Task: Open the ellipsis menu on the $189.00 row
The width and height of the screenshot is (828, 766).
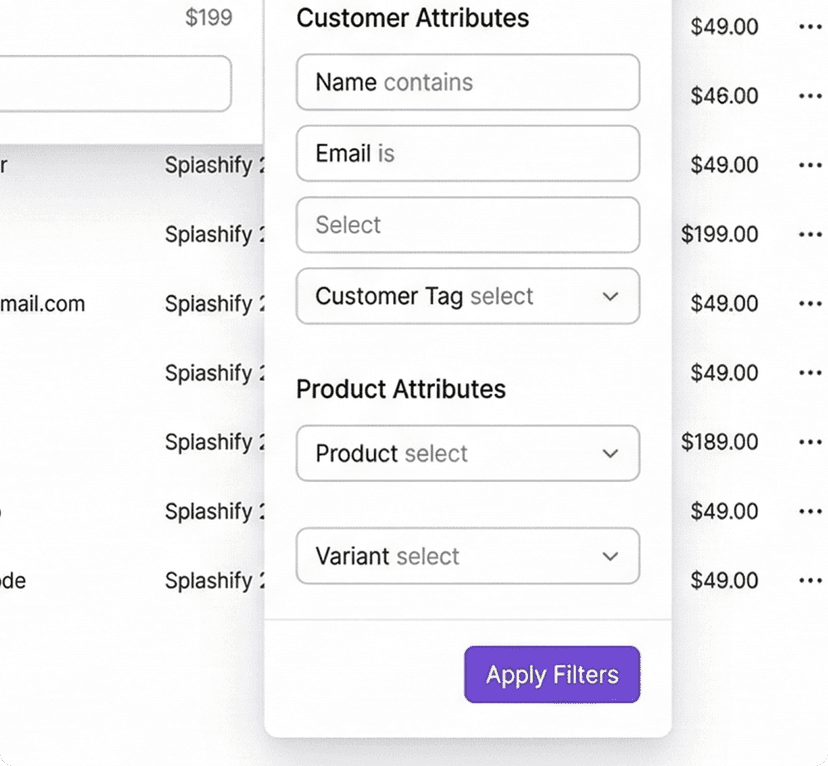Action: (811, 442)
